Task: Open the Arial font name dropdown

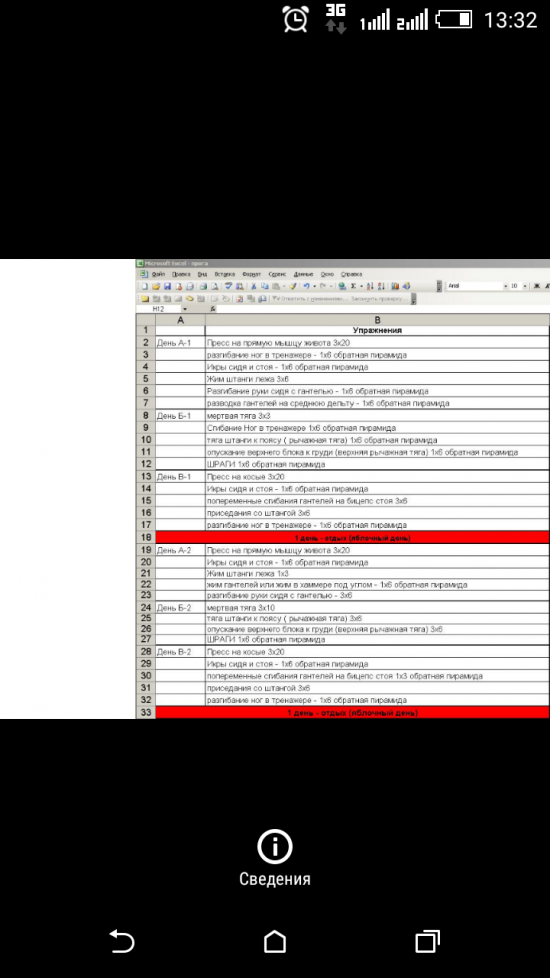Action: coord(477,286)
